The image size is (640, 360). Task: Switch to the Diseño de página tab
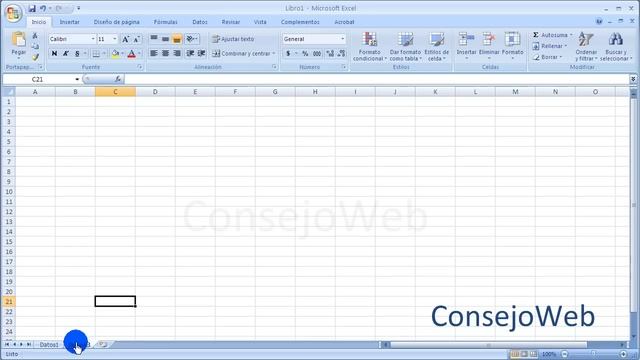tap(116, 22)
